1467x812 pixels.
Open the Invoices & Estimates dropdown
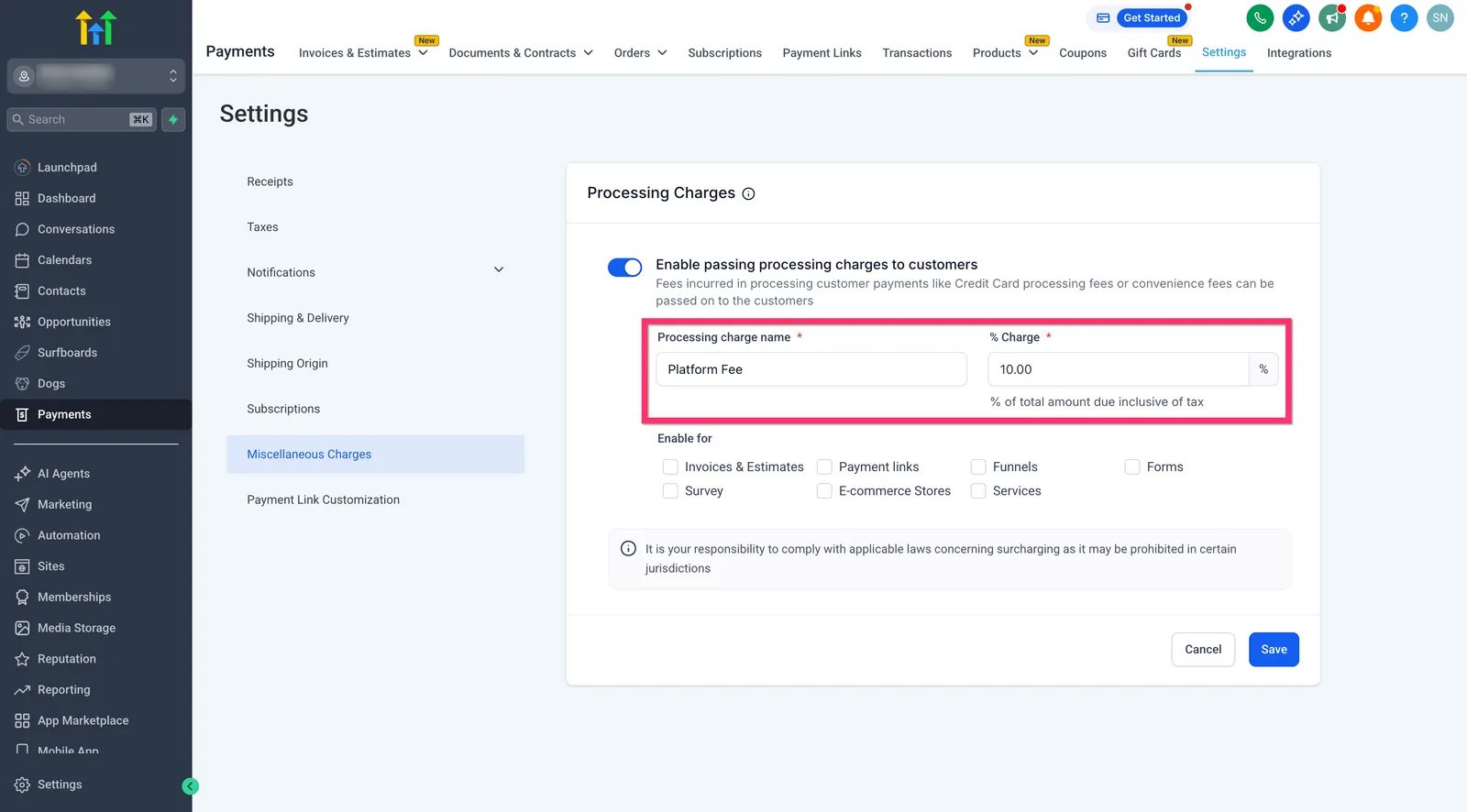(x=363, y=53)
